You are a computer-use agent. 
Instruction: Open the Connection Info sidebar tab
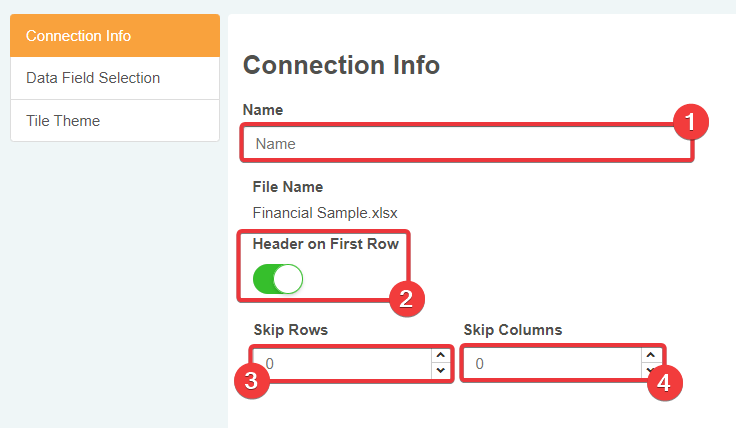pyautogui.click(x=114, y=36)
